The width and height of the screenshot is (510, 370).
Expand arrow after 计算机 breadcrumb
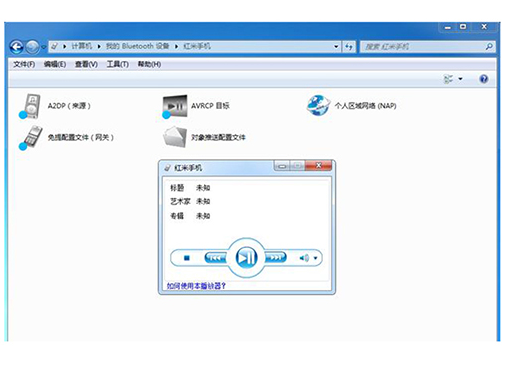pyautogui.click(x=99, y=47)
